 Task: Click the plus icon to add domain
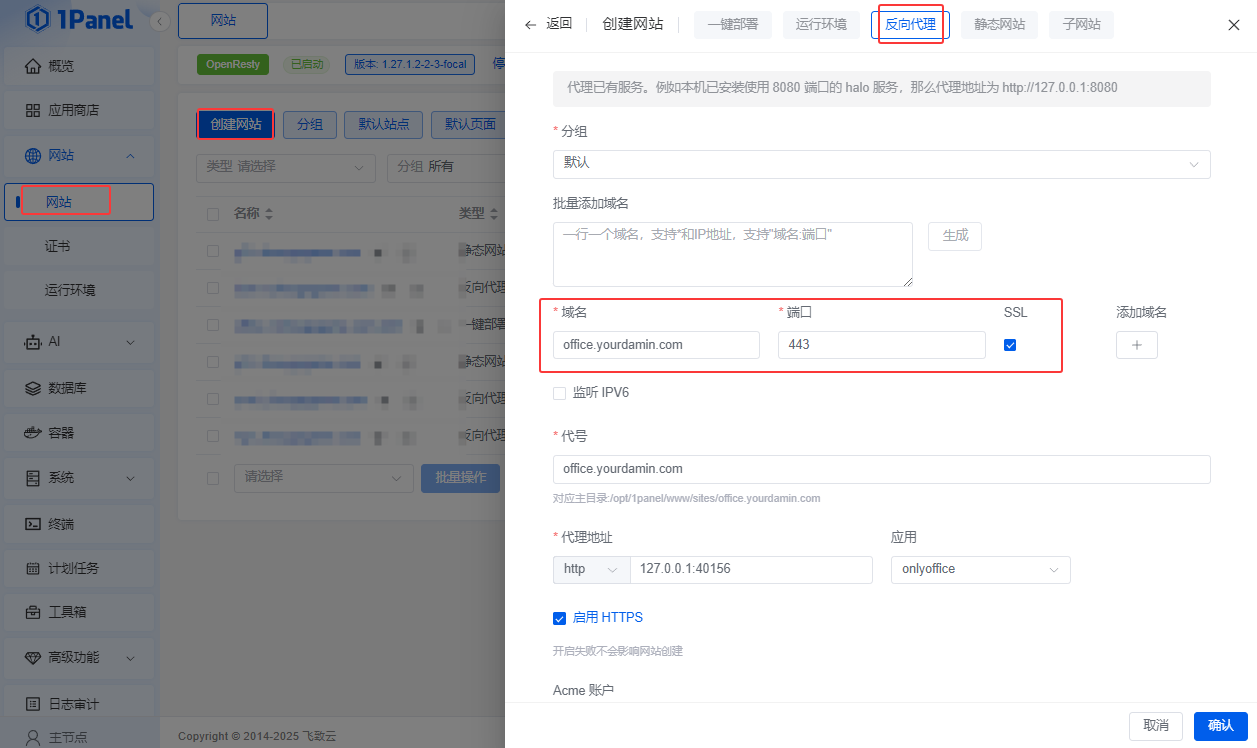(x=1136, y=345)
